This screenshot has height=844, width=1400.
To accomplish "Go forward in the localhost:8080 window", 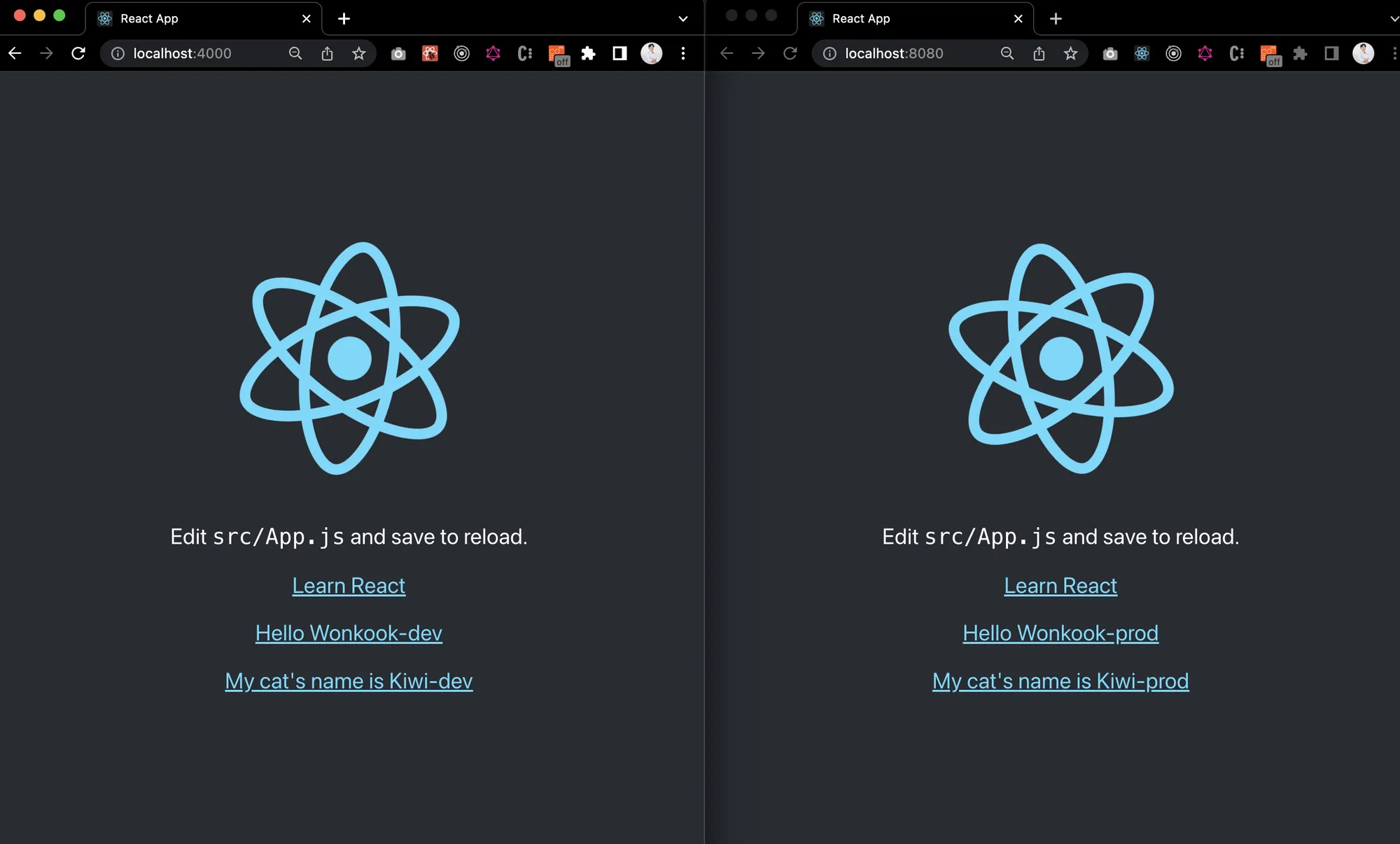I will [x=758, y=53].
